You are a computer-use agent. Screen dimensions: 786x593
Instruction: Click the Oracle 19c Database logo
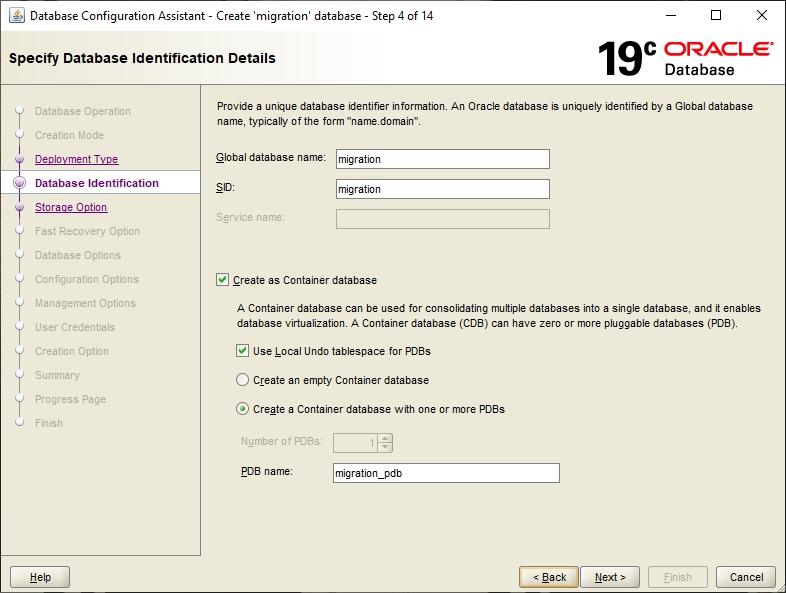(x=684, y=58)
